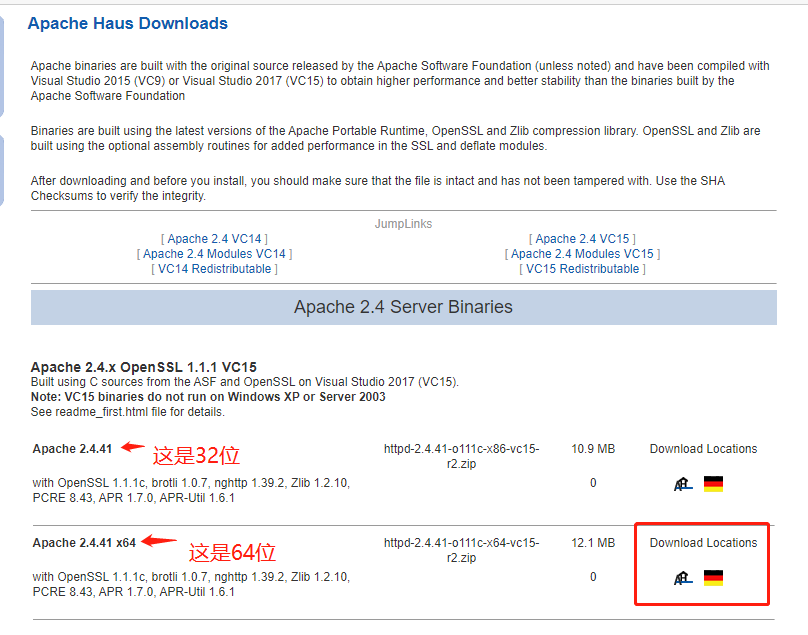Open the Apache 2.4 Modules VC15 jump link

[582, 254]
